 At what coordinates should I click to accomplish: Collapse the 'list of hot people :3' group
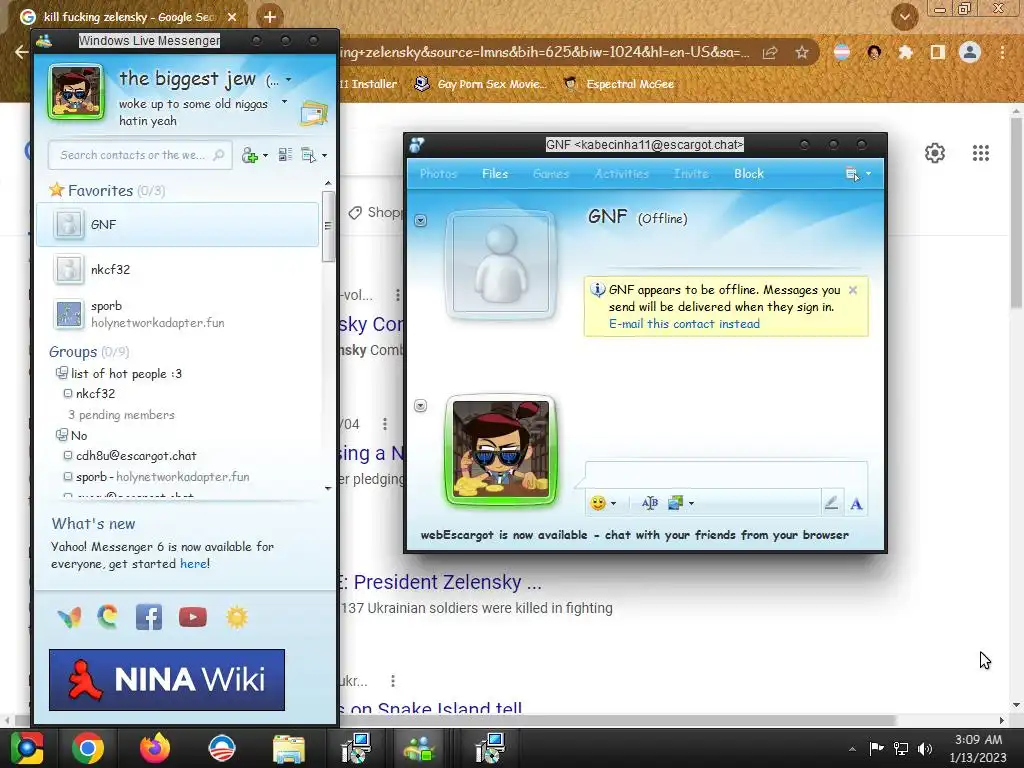61,373
